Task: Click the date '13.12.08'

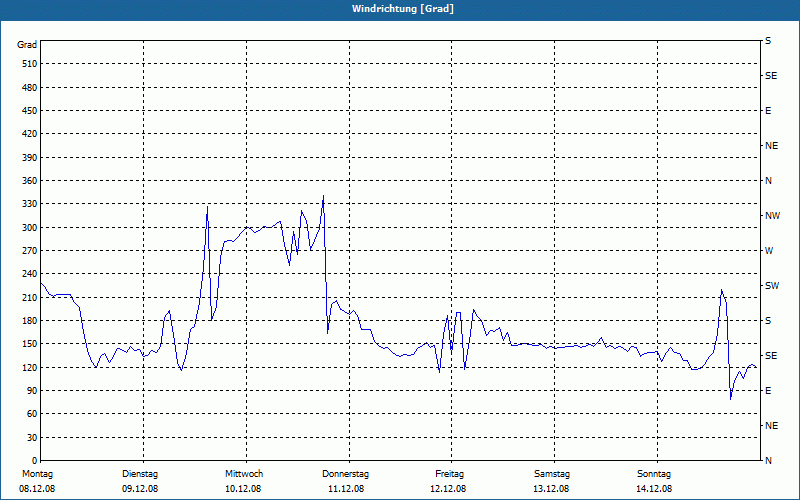Action: (x=551, y=489)
